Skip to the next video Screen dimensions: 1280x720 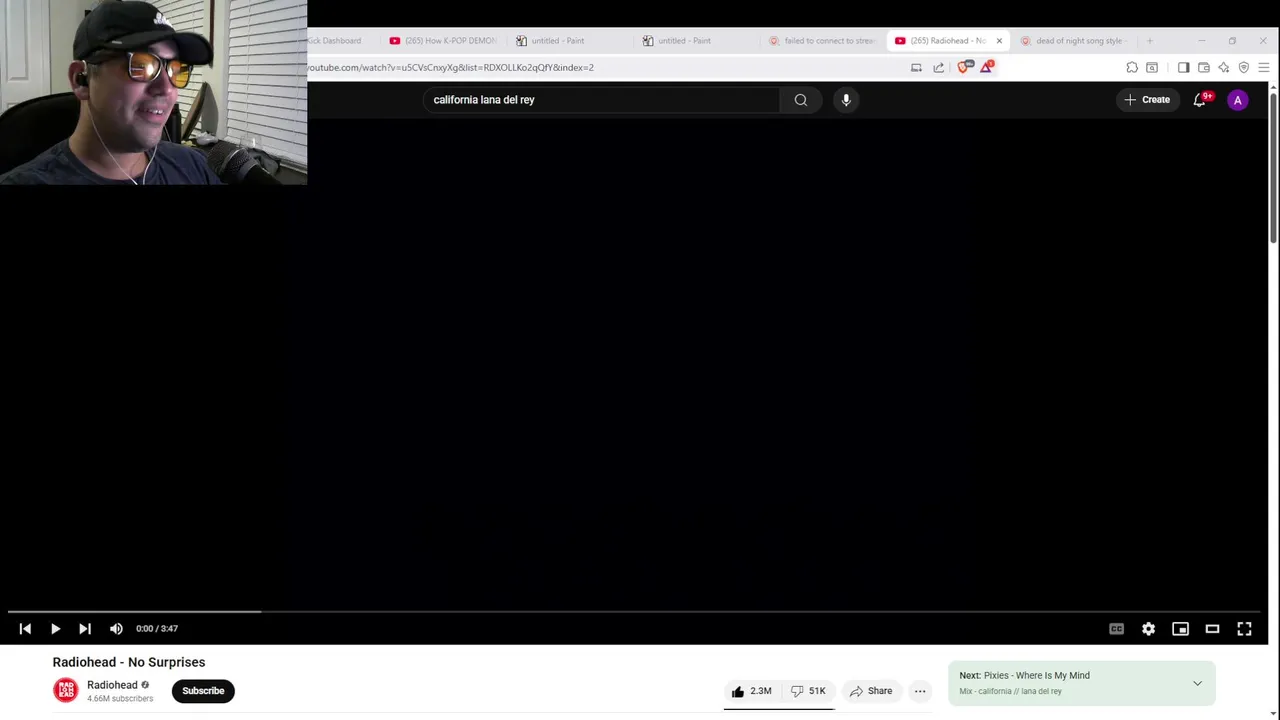click(x=85, y=629)
